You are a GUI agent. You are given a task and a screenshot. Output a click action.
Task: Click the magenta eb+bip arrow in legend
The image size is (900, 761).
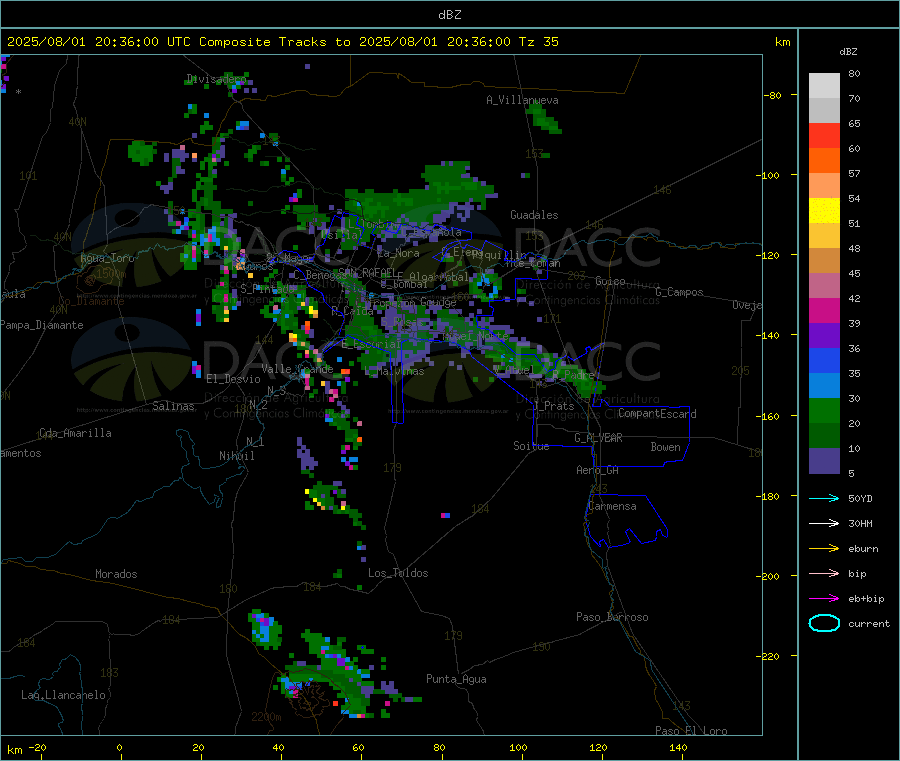[824, 599]
